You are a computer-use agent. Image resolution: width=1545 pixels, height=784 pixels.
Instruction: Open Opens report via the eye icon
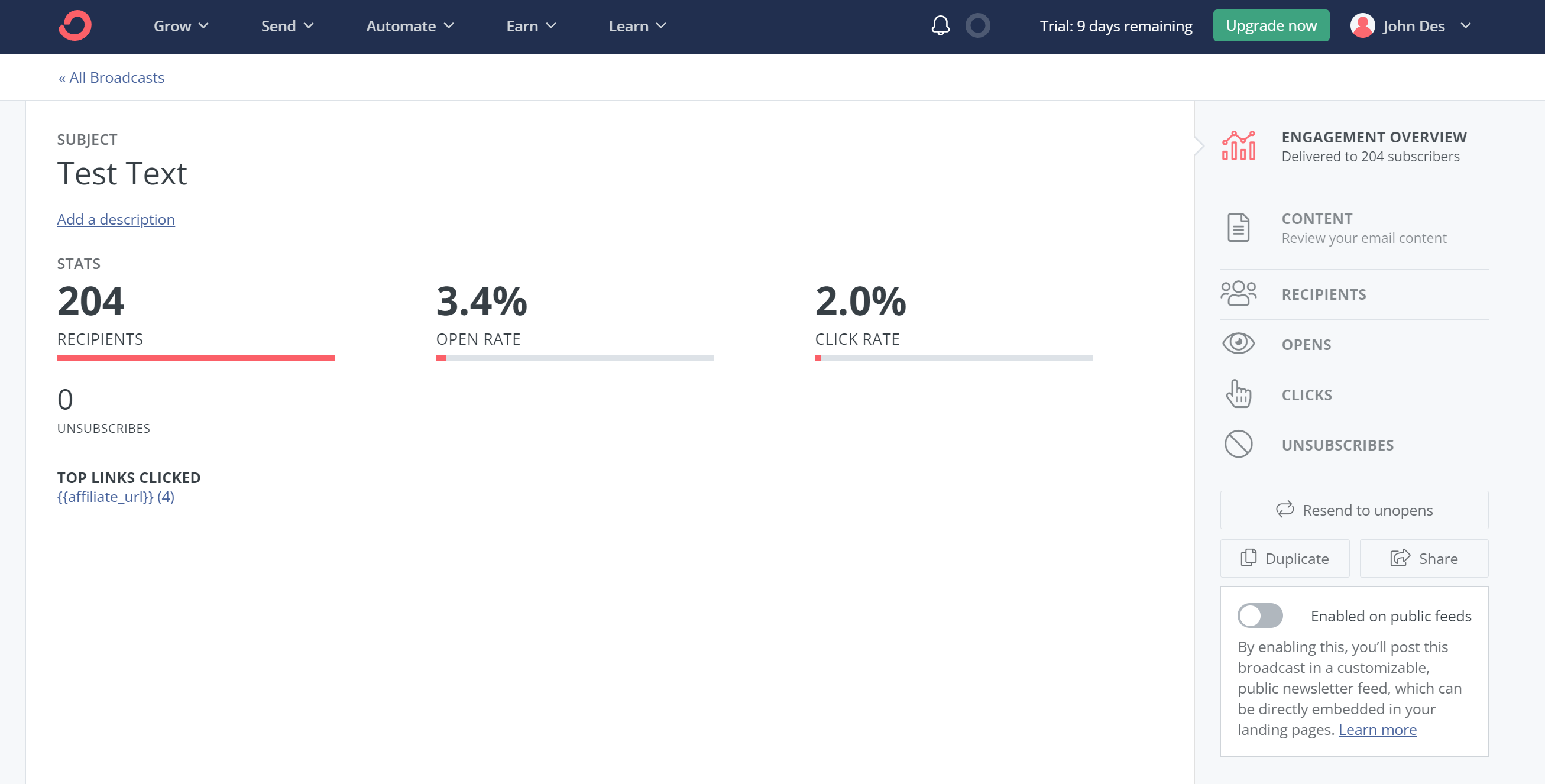(1238, 344)
